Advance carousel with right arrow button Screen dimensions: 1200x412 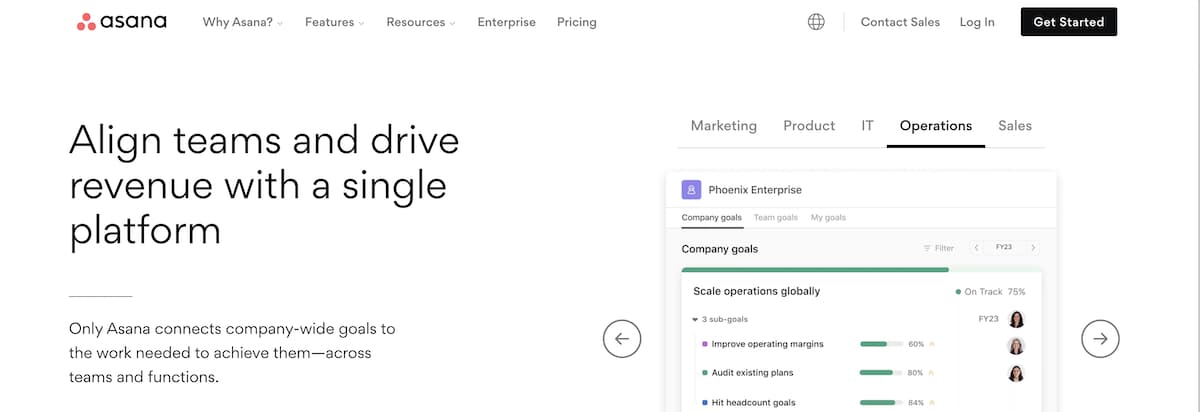coord(1100,338)
